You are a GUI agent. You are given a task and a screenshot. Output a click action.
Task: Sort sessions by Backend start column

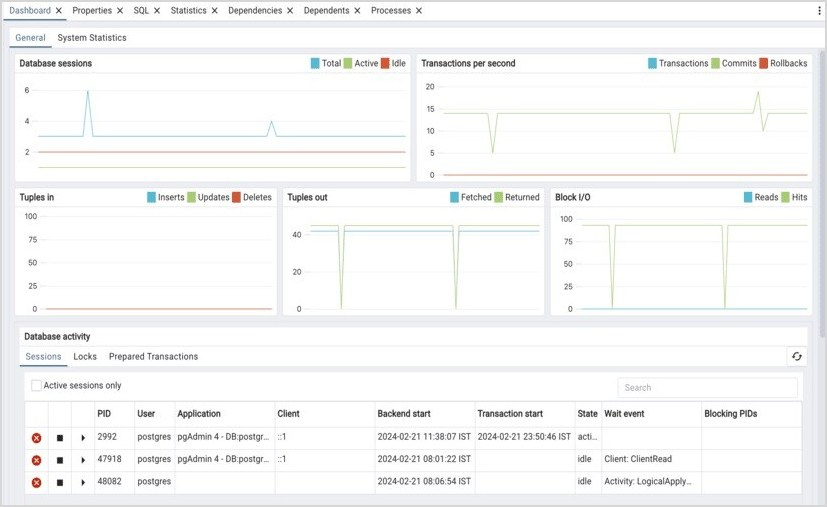(x=404, y=414)
